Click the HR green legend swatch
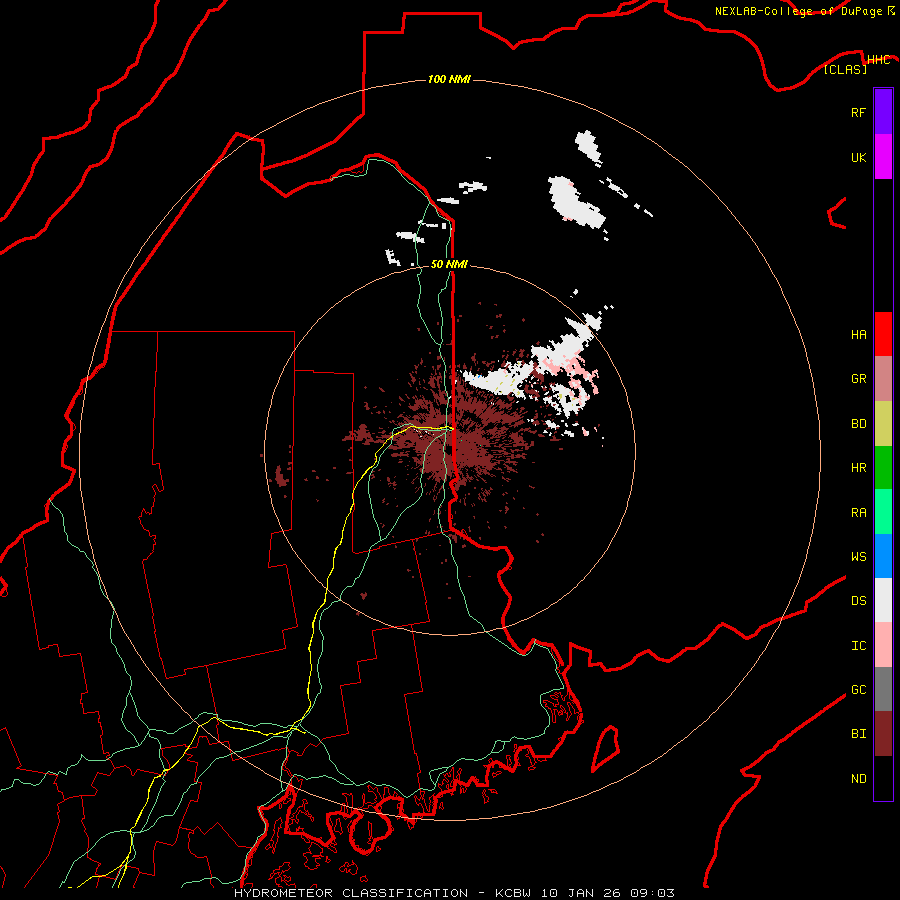This screenshot has width=900, height=900. point(883,468)
